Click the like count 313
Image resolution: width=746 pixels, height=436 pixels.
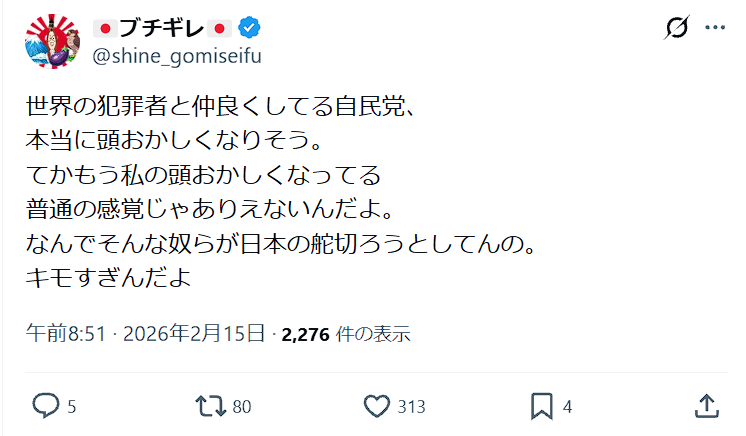pyautogui.click(x=410, y=406)
